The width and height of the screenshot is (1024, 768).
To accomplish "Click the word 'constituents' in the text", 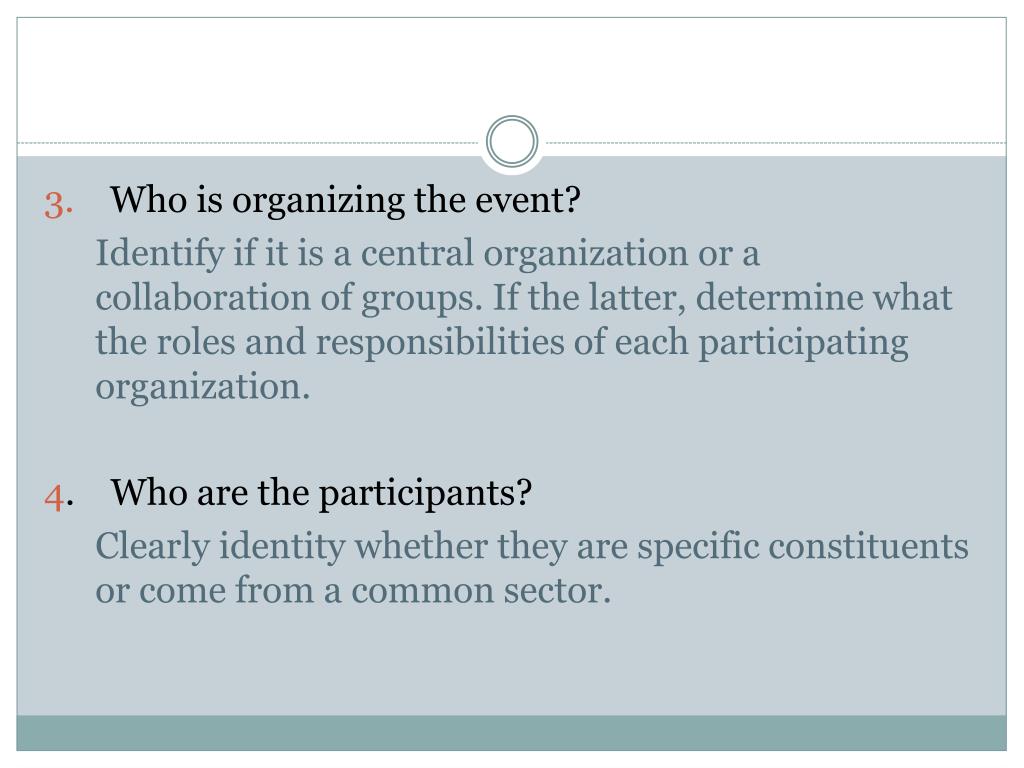I will 868,546.
